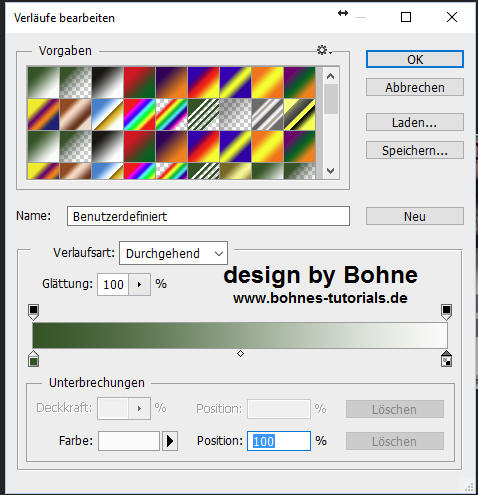Open the Glättung slider arrow
This screenshot has width=478, height=495.
139,284
